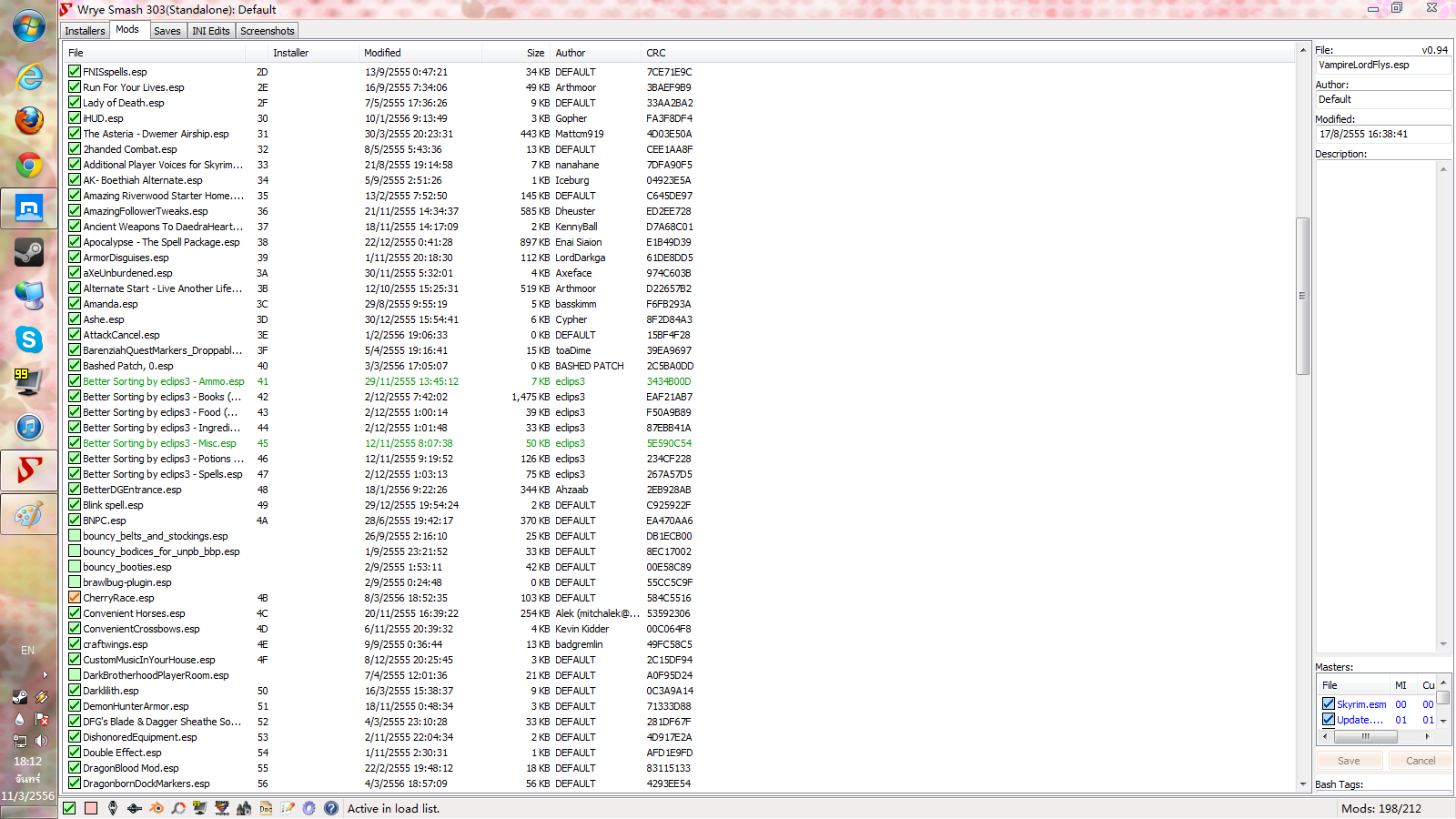Open the Doc Browser icon
Image resolution: width=1456 pixels, height=819 pixels.
pos(266,808)
